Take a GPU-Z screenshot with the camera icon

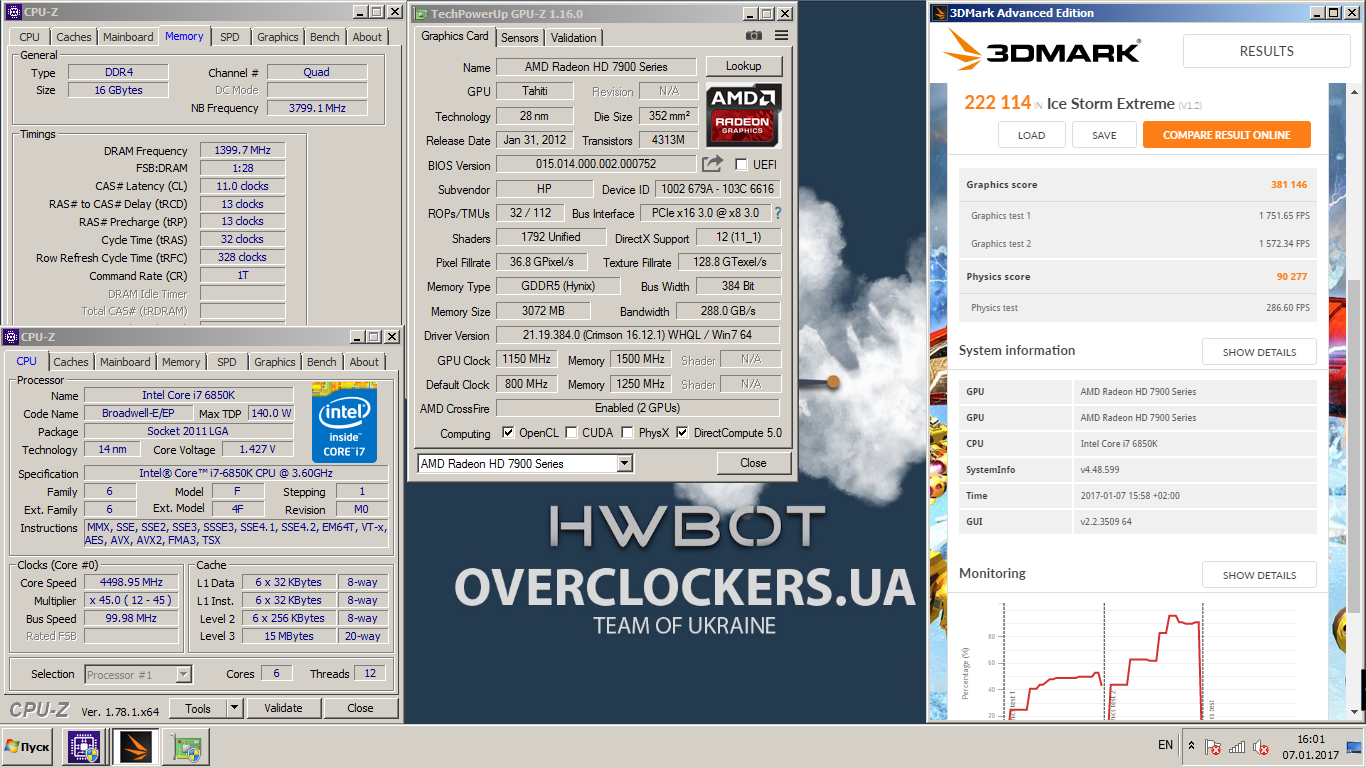click(754, 36)
